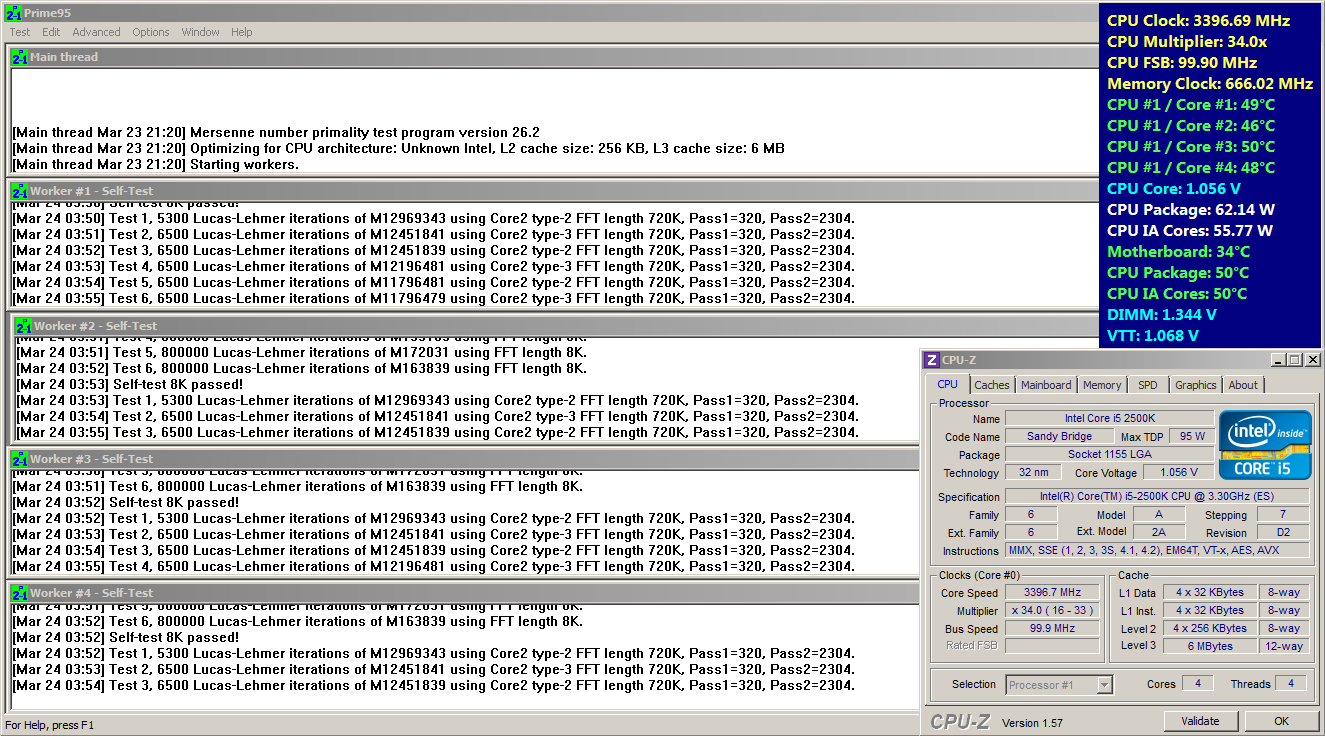Click the Prime95 icon in the title bar

(x=13, y=12)
